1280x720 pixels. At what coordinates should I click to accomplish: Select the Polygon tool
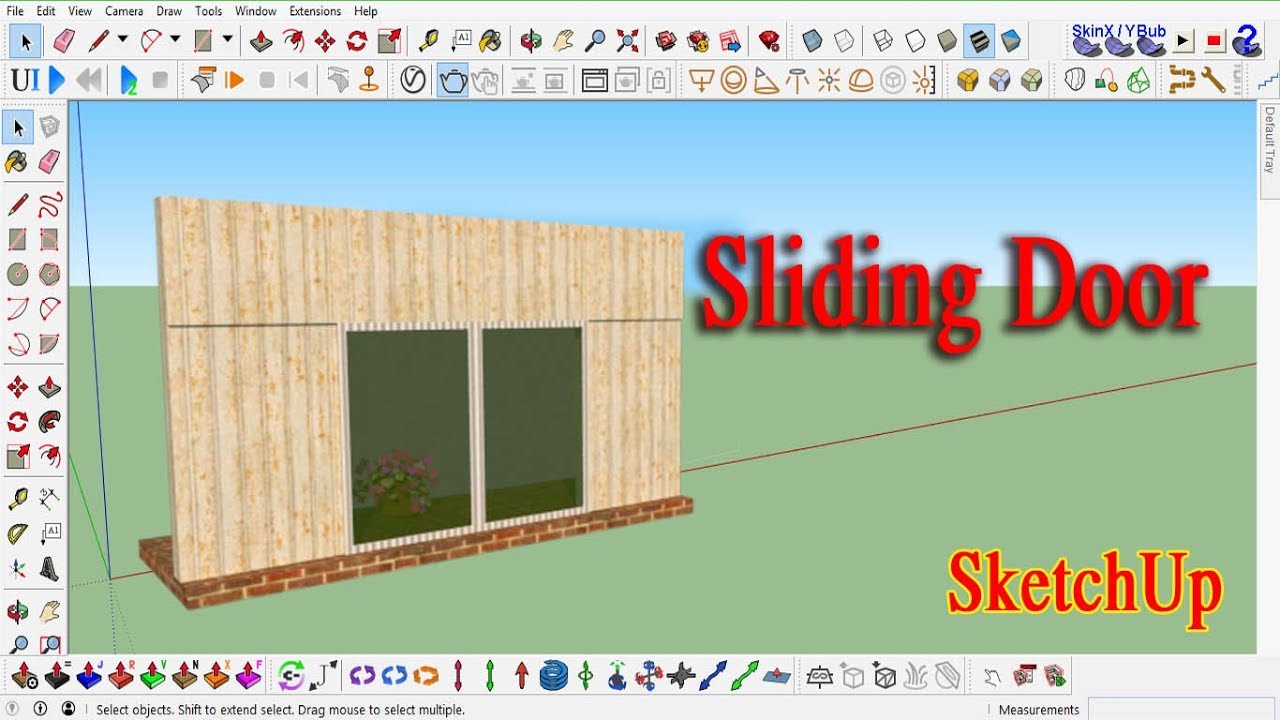click(49, 272)
